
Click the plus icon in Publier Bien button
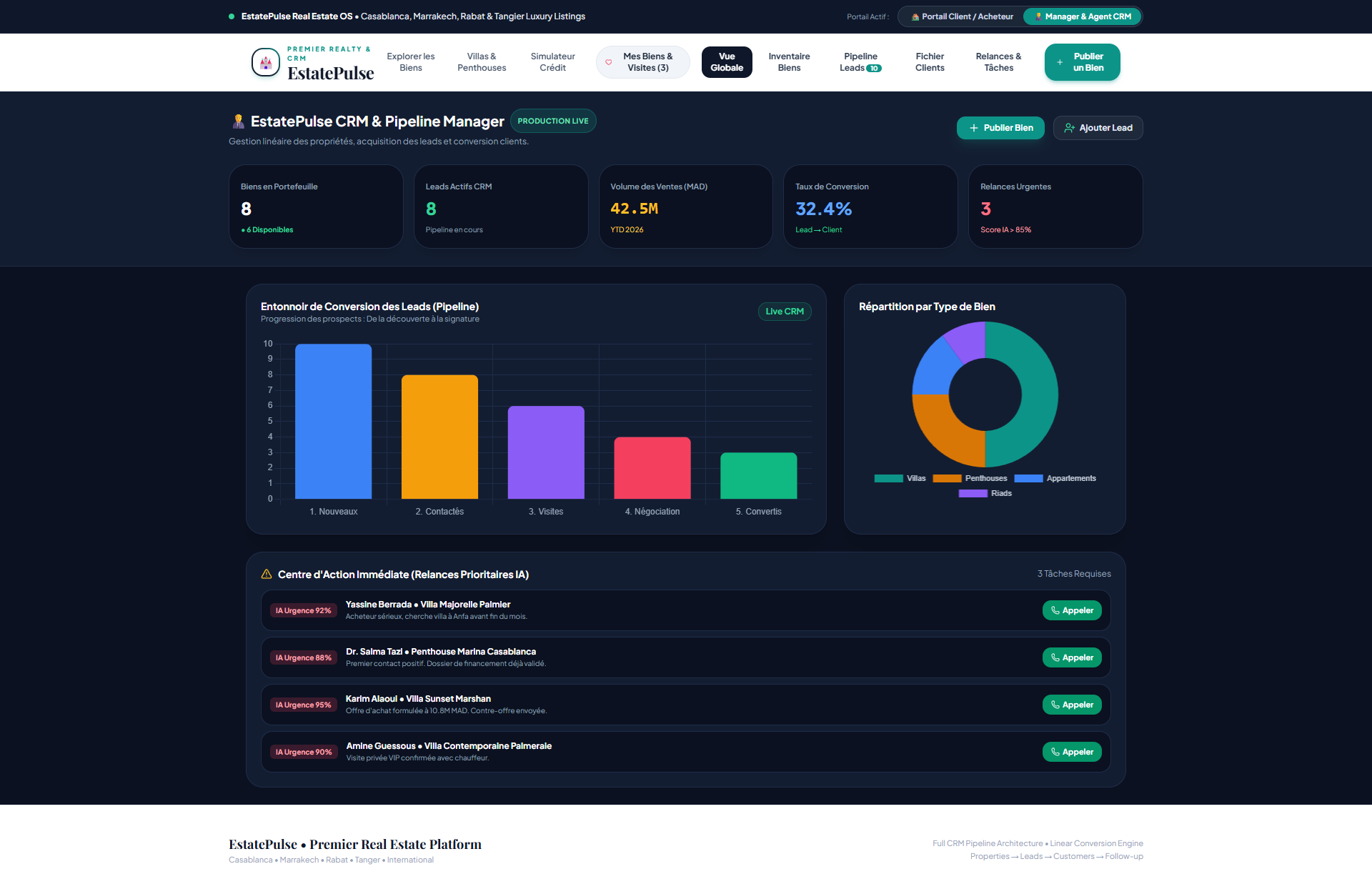point(973,128)
